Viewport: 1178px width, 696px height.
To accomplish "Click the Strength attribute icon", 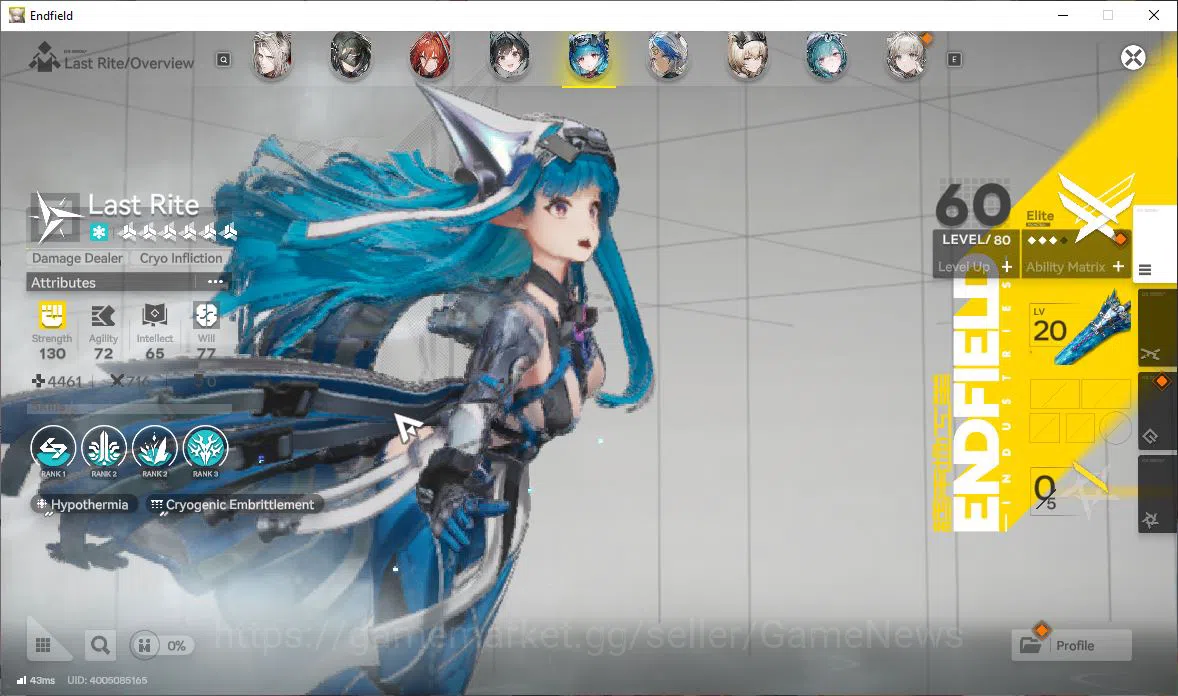I will coord(52,316).
